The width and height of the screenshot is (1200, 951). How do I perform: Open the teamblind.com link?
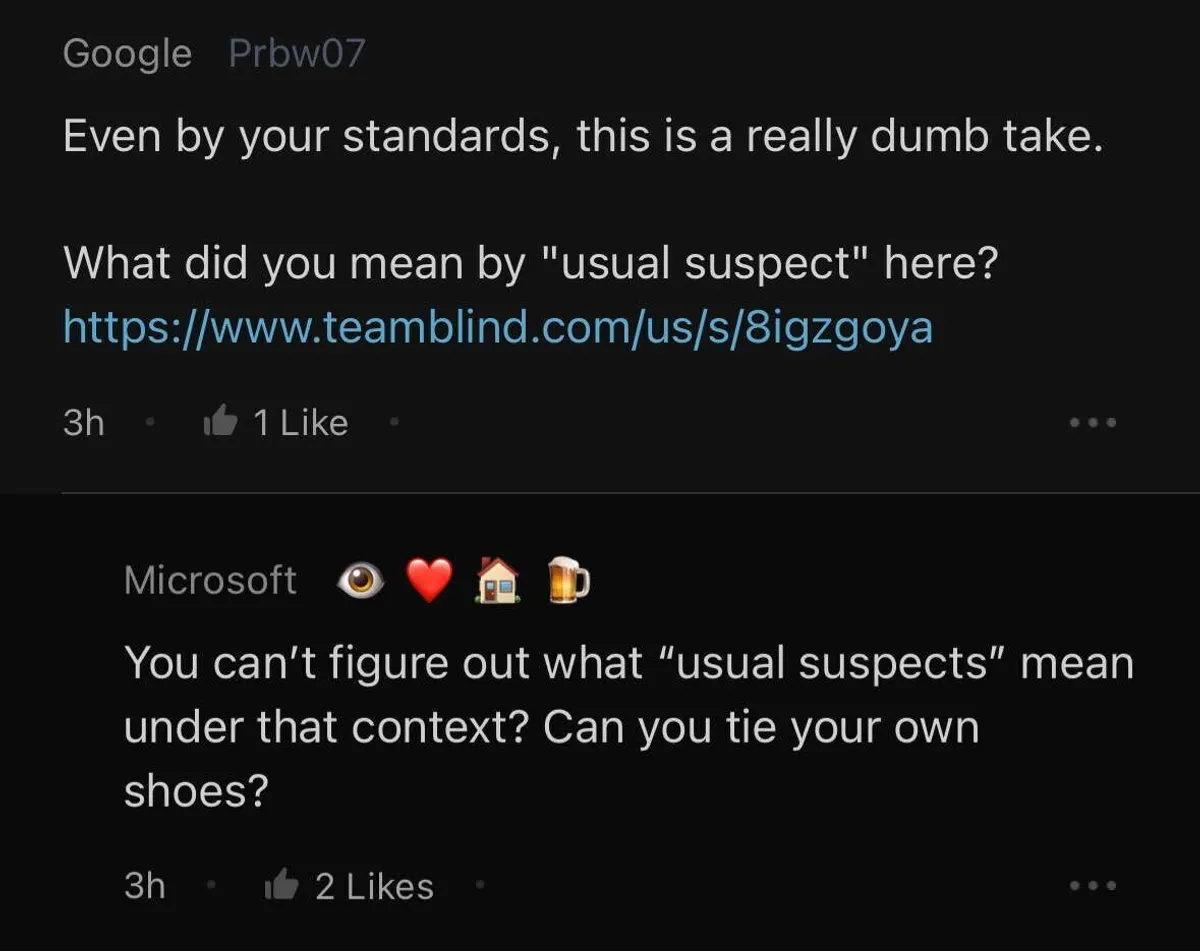tap(497, 327)
